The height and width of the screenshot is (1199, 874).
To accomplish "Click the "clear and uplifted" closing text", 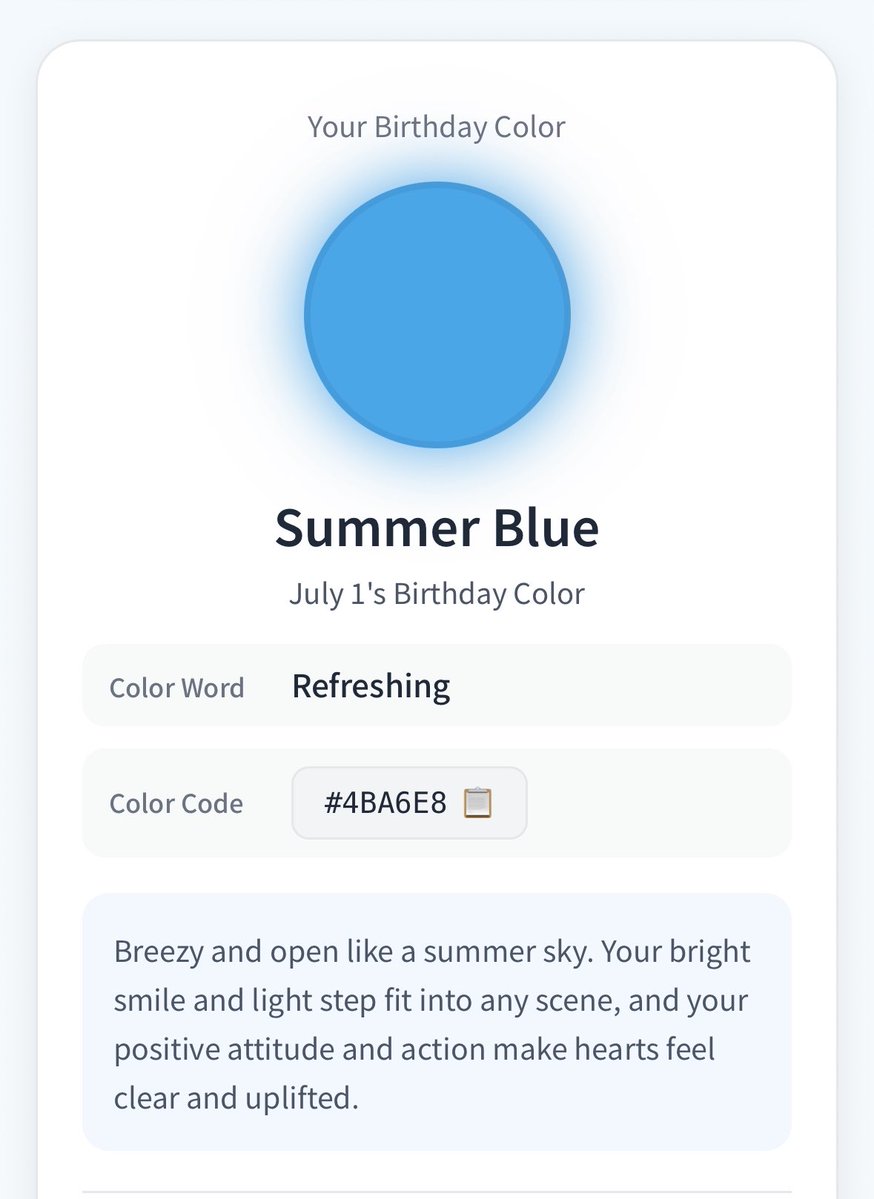I will pyautogui.click(x=236, y=1098).
